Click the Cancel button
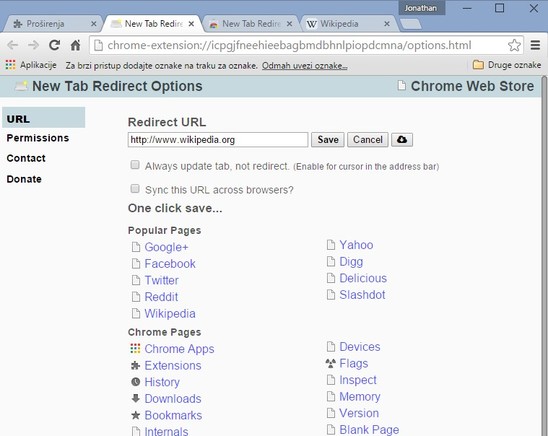 coord(368,140)
